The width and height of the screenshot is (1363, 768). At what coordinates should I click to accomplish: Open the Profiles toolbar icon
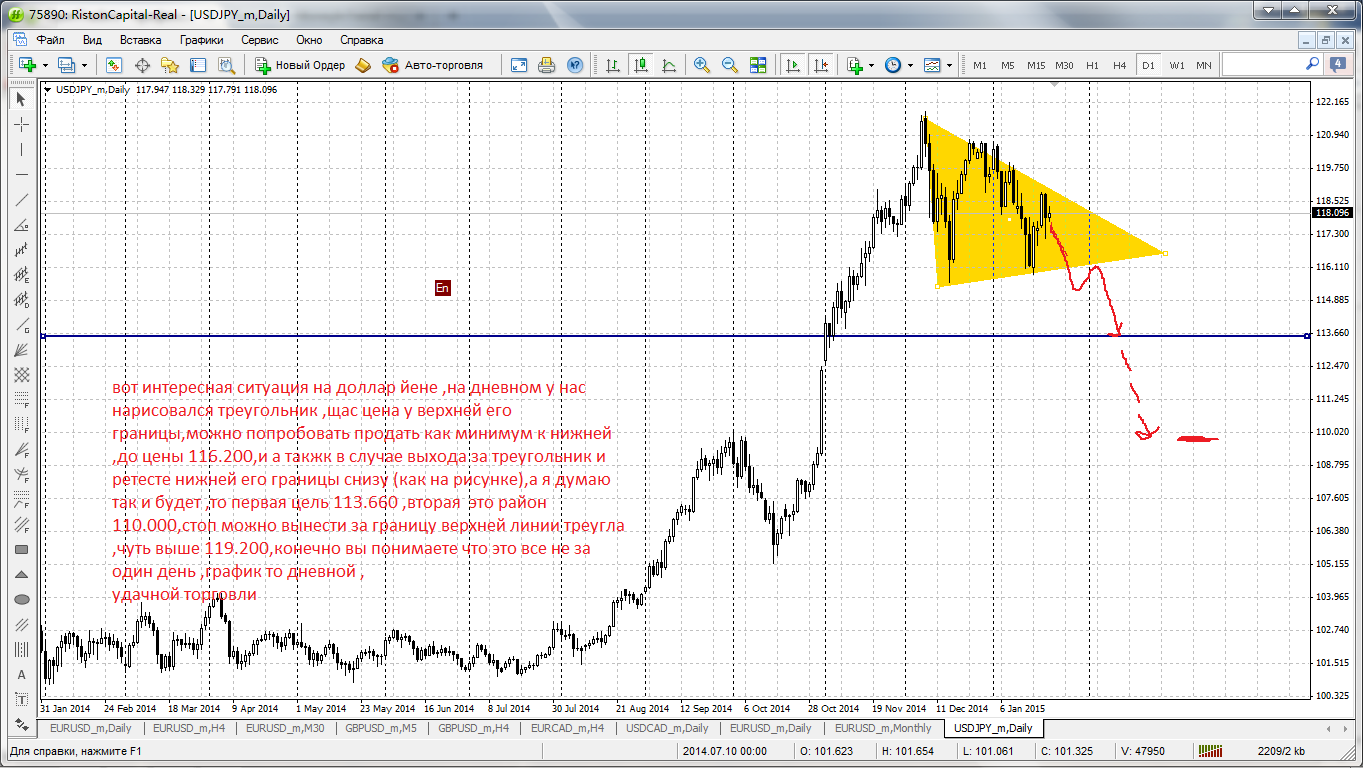tap(67, 65)
